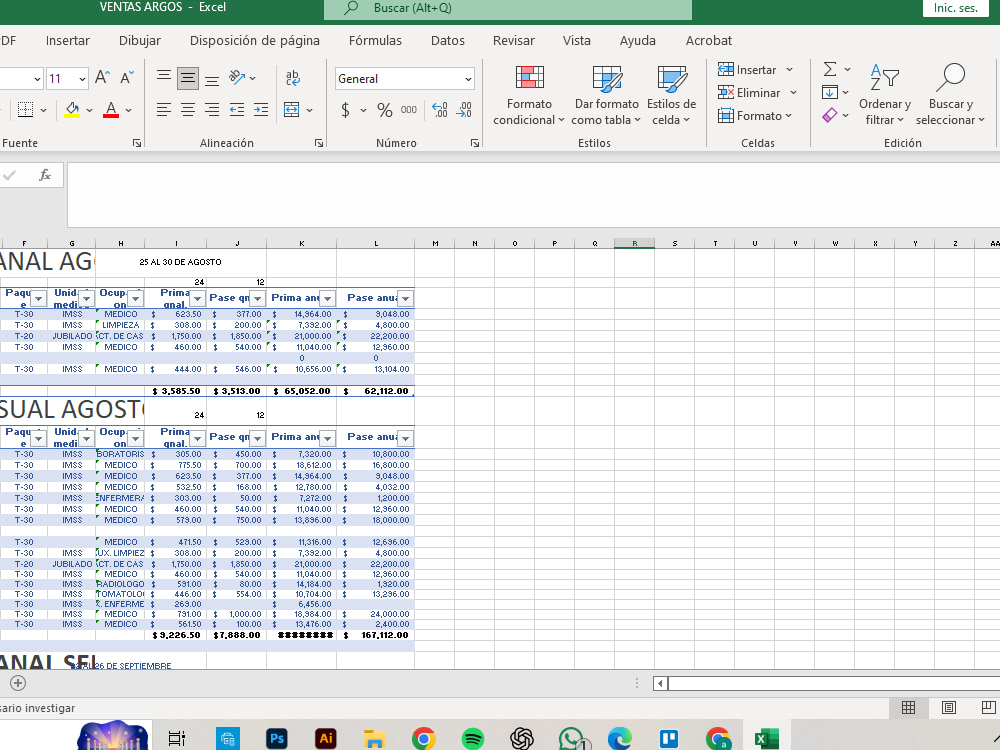Expand the borders dropdown arrow

[43, 110]
